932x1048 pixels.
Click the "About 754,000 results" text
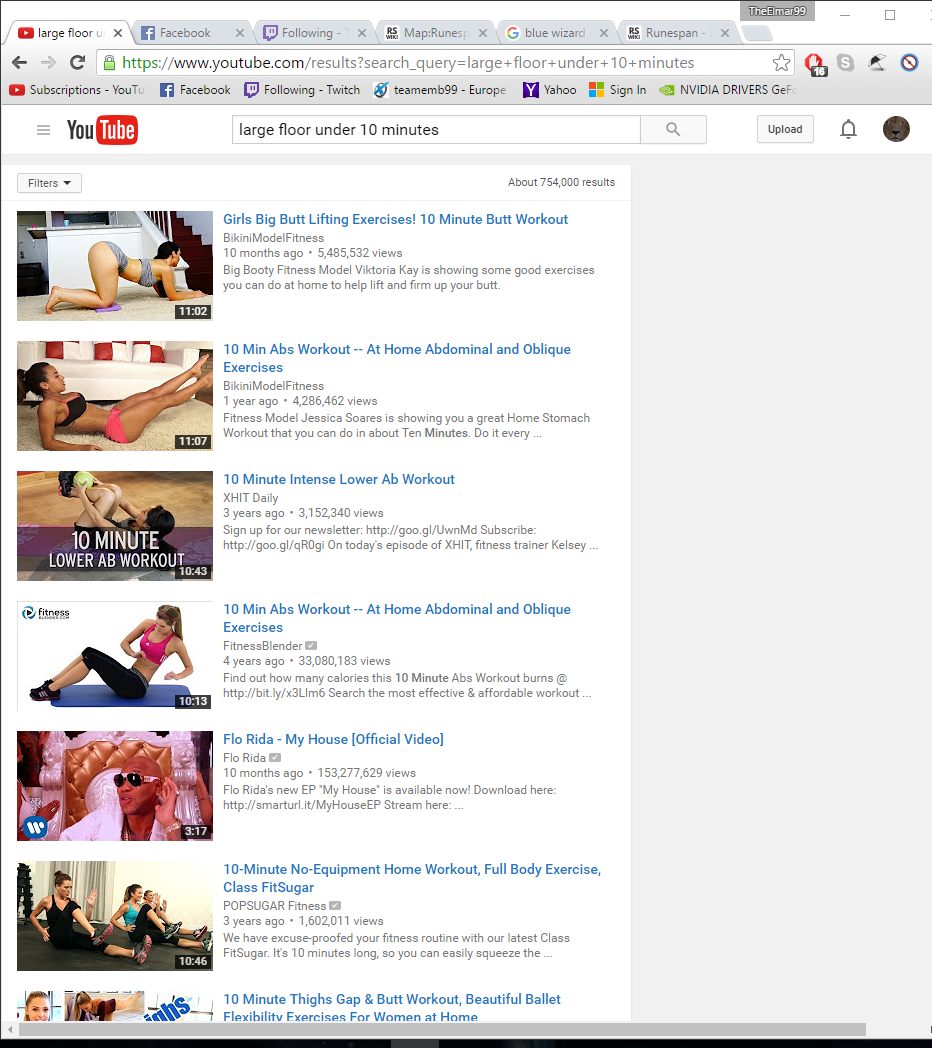coord(561,182)
